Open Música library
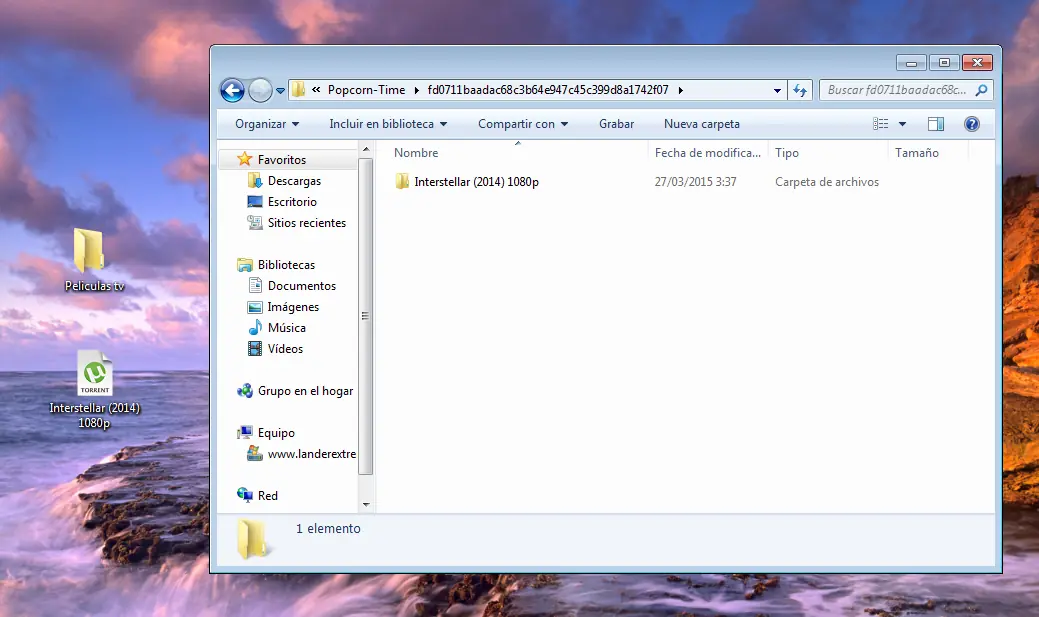This screenshot has width=1039, height=617. [286, 327]
